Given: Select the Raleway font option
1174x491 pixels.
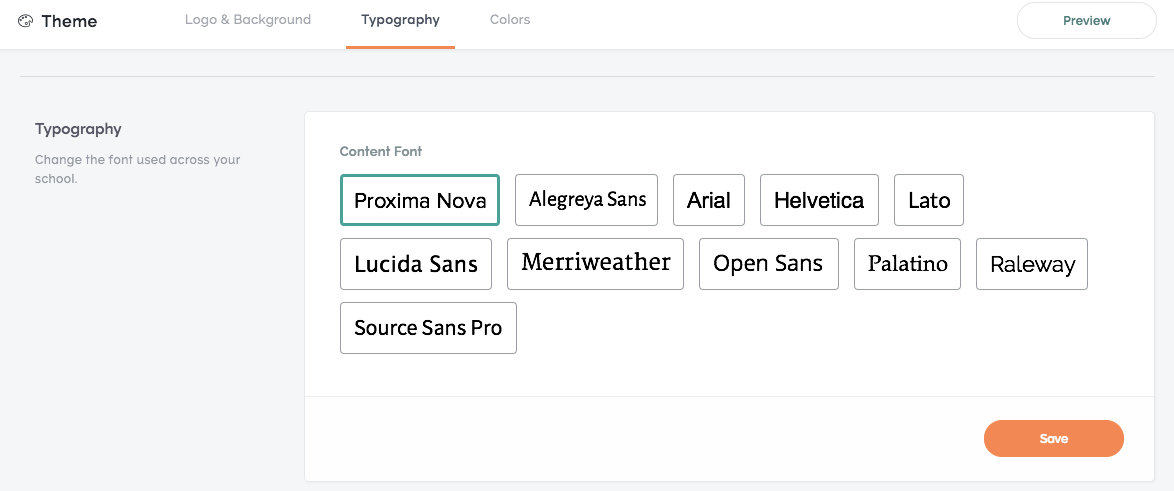Looking at the screenshot, I should (1032, 264).
